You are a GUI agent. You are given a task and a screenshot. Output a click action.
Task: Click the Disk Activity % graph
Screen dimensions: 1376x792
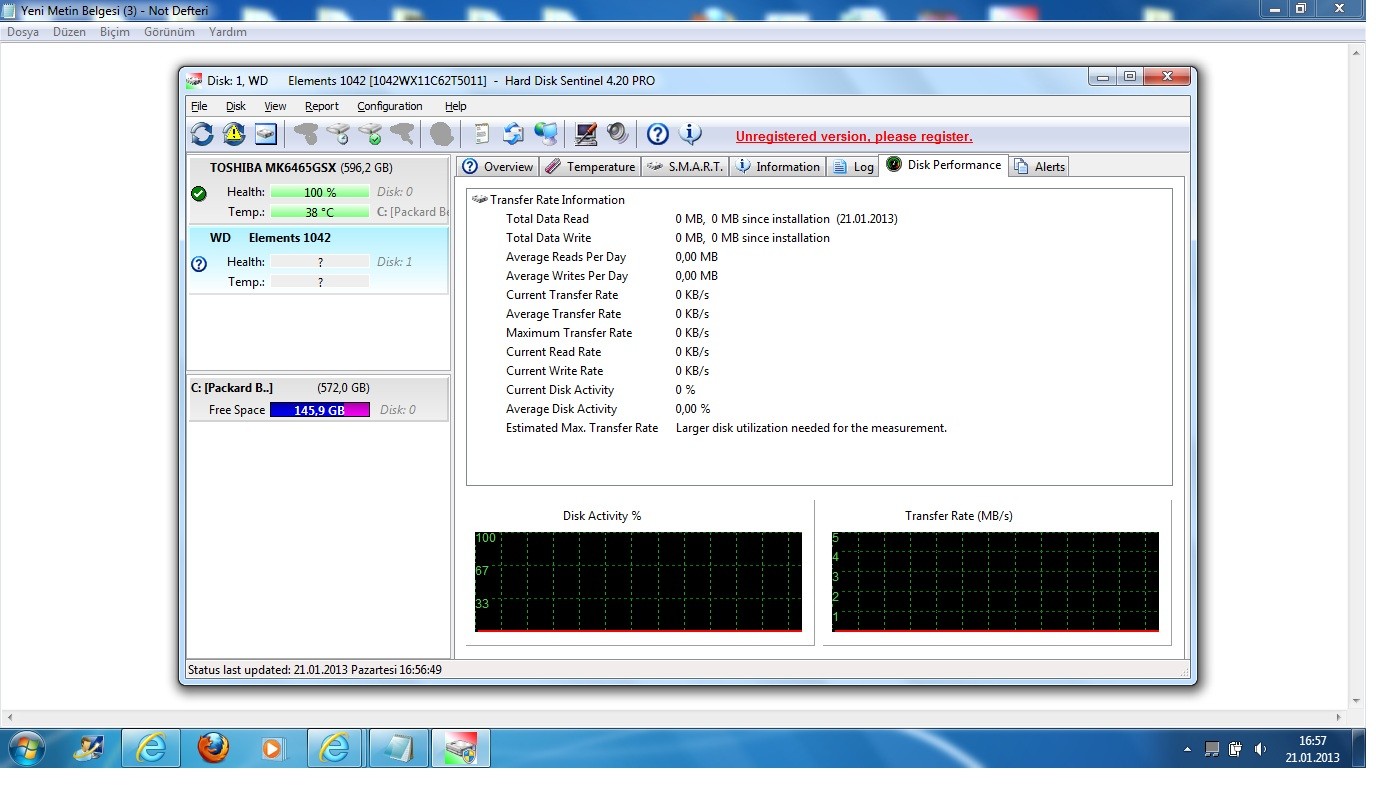[x=638, y=582]
